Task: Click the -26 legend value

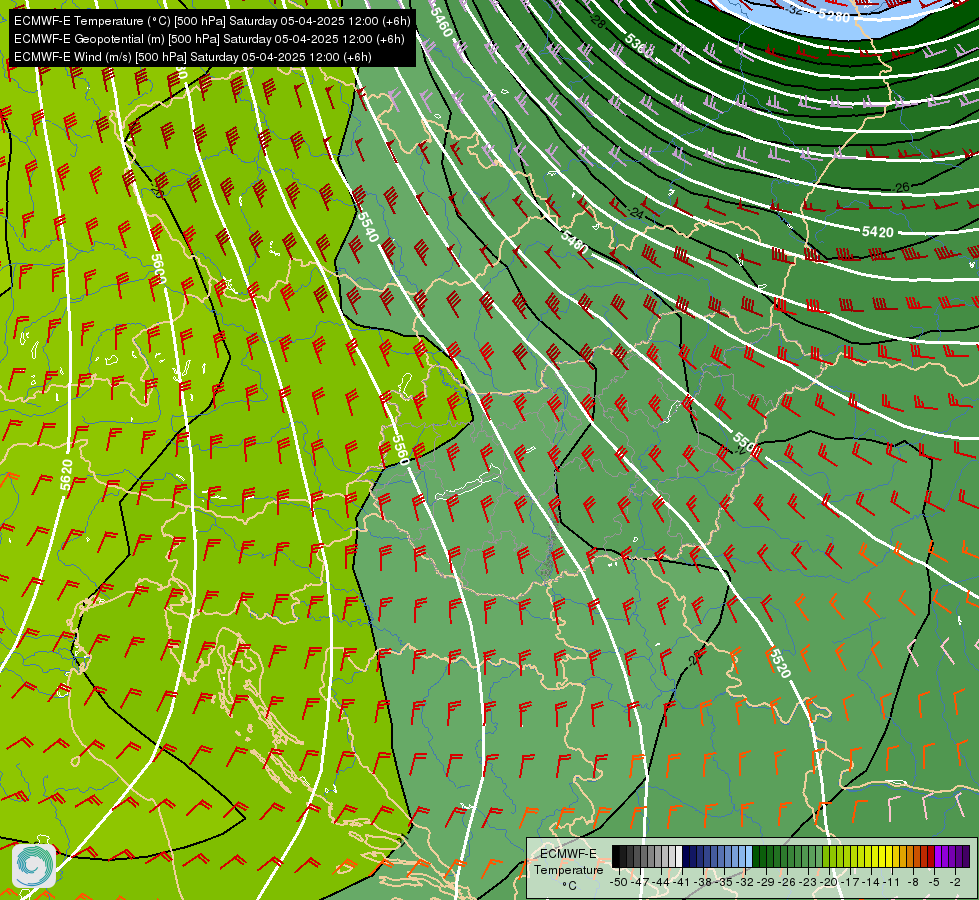Action: (x=787, y=882)
